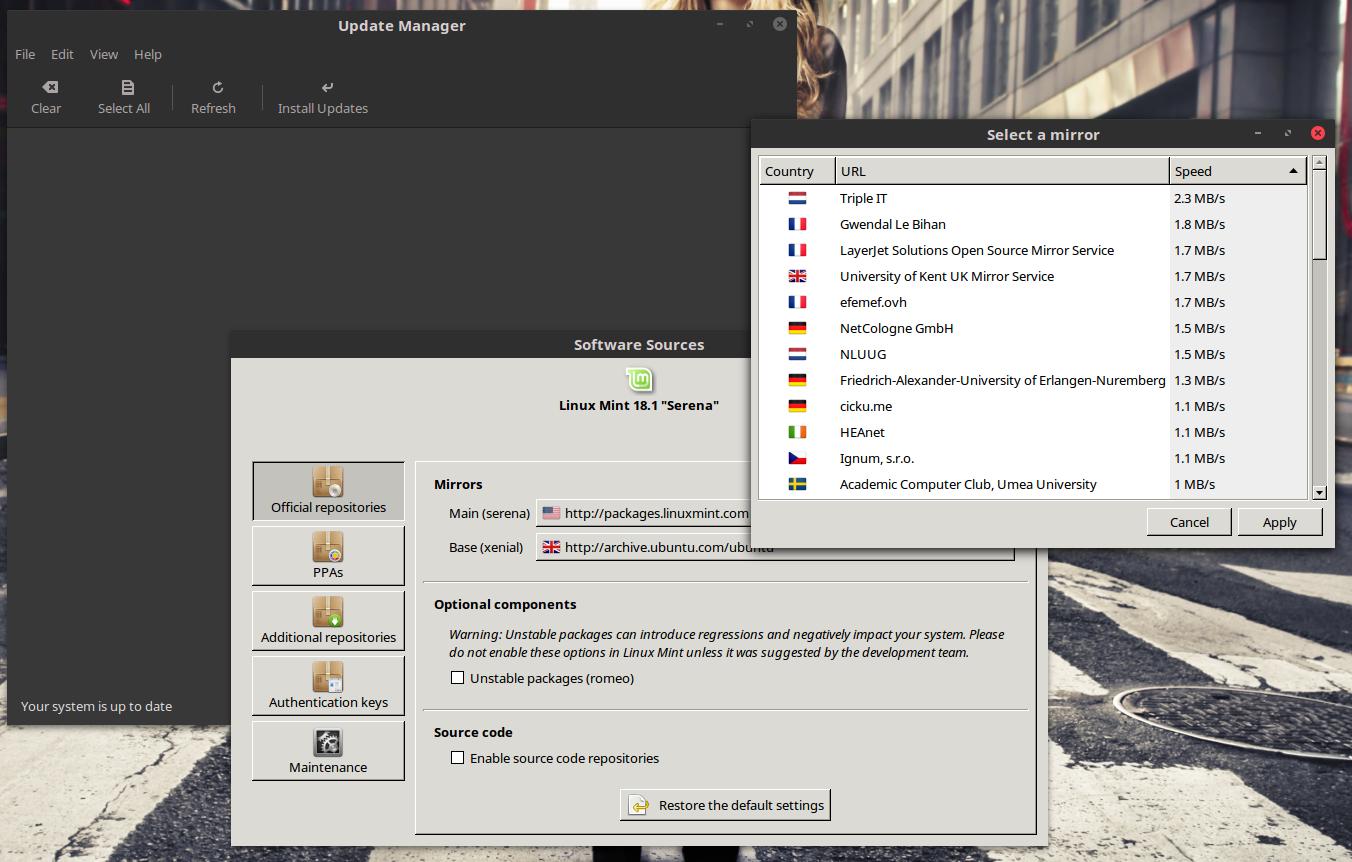Click Restore the default settings button
Viewport: 1352px width, 862px height.
(x=725, y=805)
